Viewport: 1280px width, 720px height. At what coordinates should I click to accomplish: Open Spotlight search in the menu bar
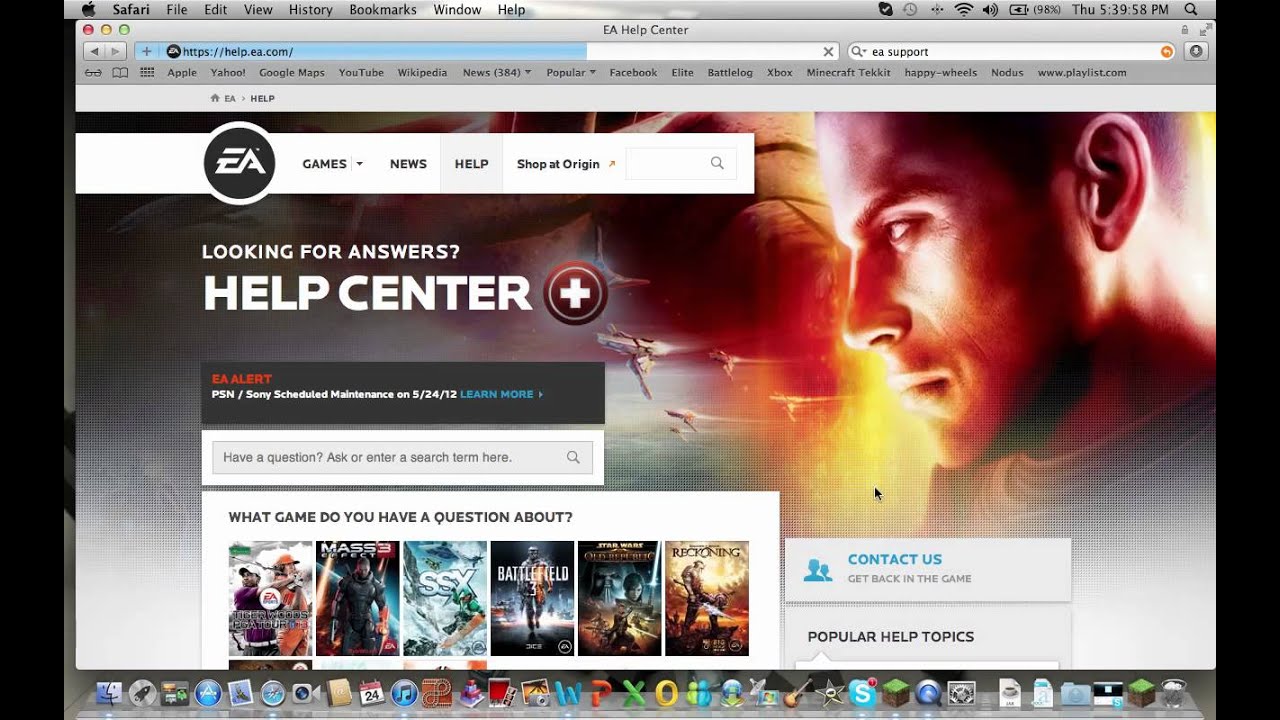point(1191,9)
